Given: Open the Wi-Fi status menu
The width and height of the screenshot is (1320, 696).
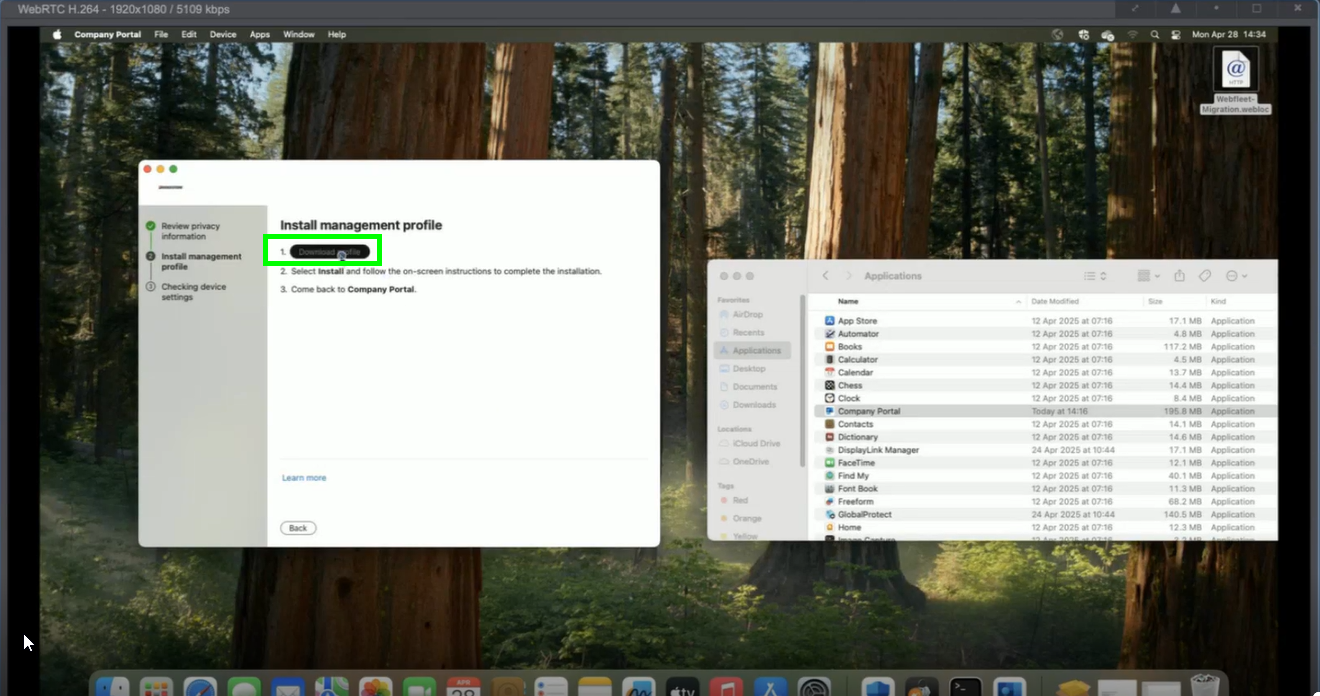Looking at the screenshot, I should click(x=1133, y=34).
